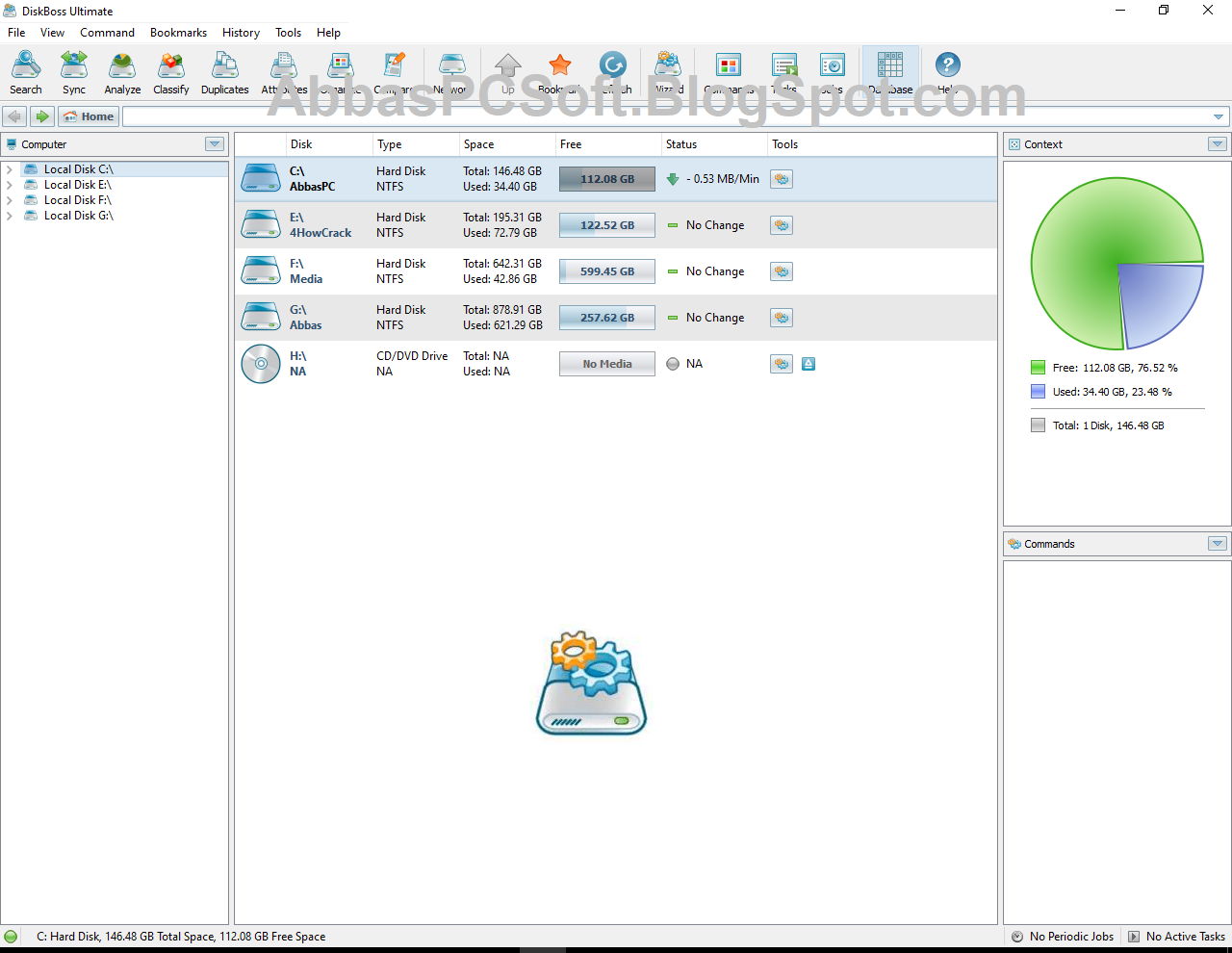Click No Periodic Jobs in status bar
Viewport: 1232px width, 953px height.
1063,936
